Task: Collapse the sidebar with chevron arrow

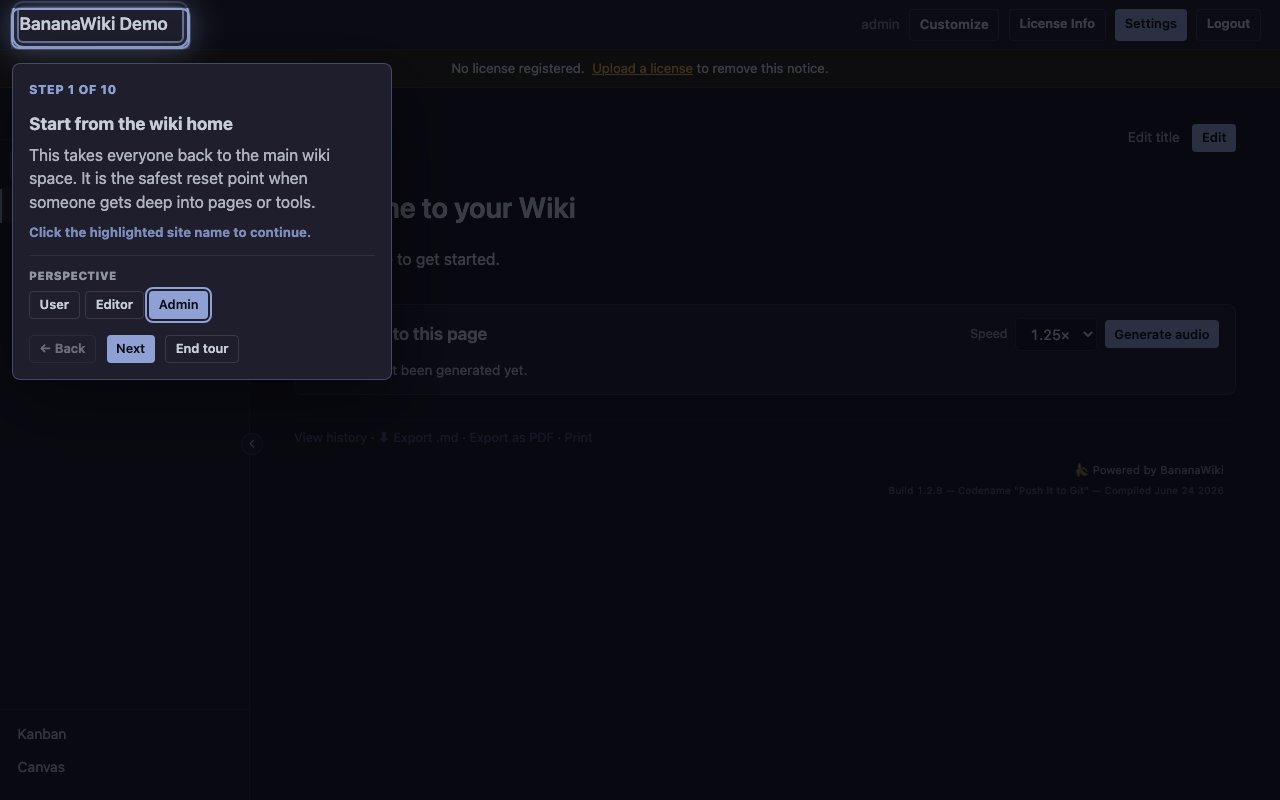Action: pos(252,444)
